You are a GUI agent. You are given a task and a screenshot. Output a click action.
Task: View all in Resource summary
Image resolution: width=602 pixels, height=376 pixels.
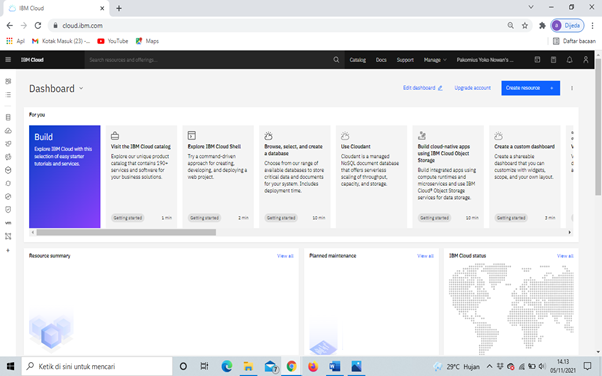285,256
